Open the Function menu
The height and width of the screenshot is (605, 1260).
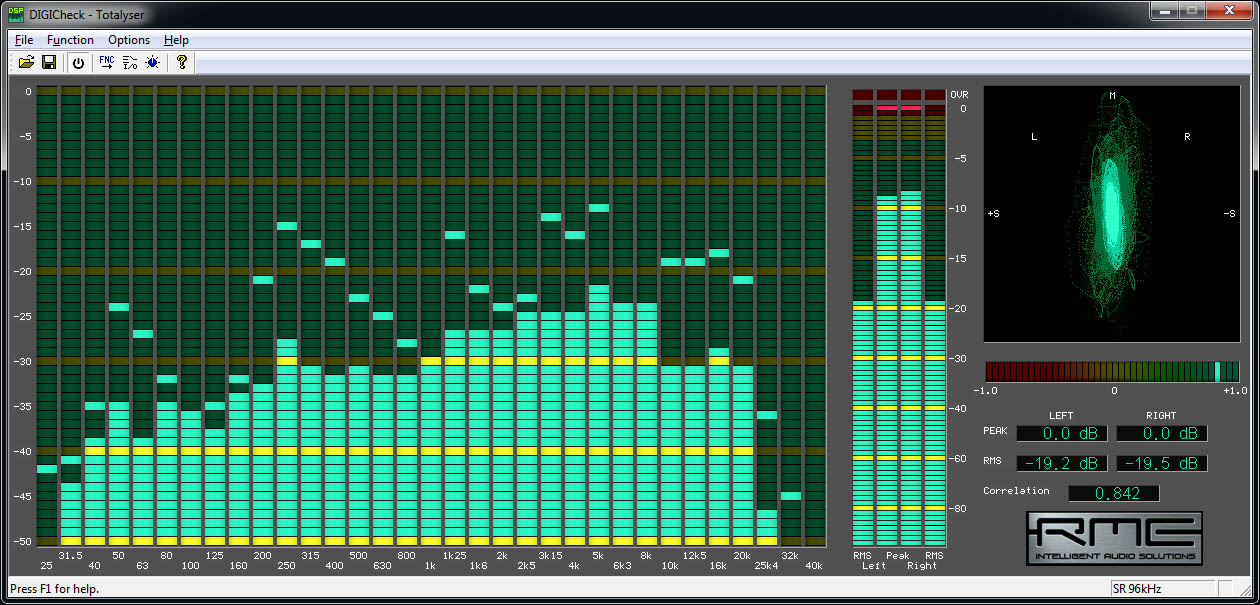click(70, 40)
